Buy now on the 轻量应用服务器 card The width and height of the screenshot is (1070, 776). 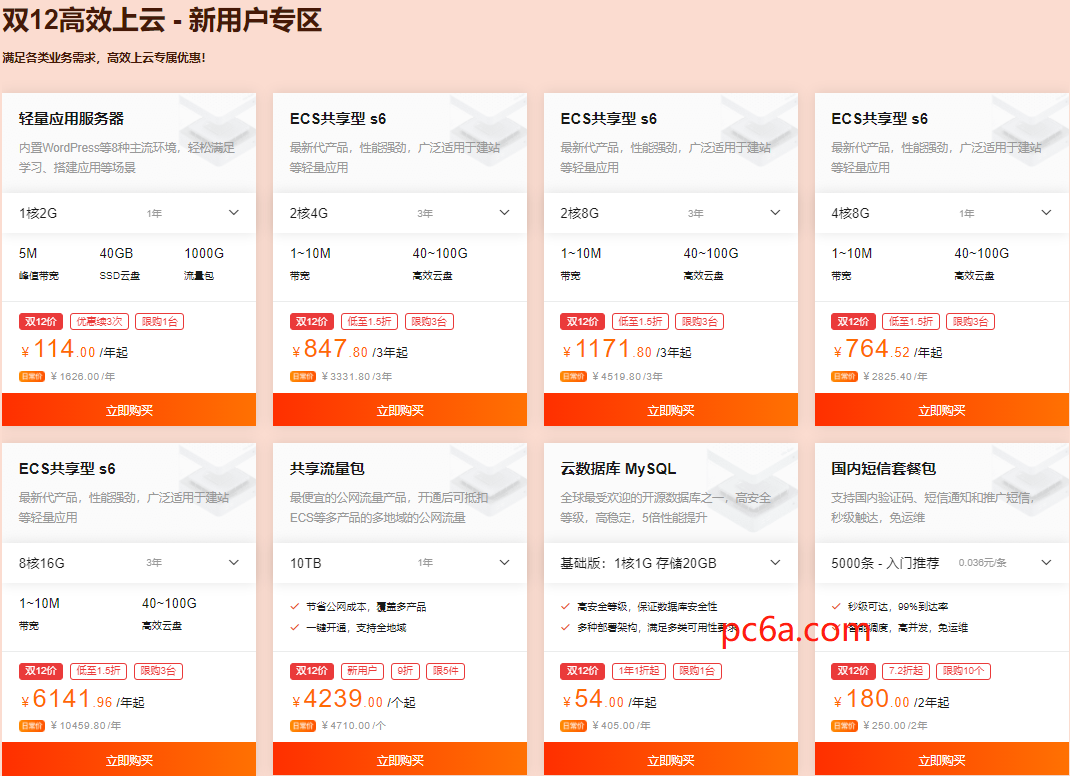(129, 410)
